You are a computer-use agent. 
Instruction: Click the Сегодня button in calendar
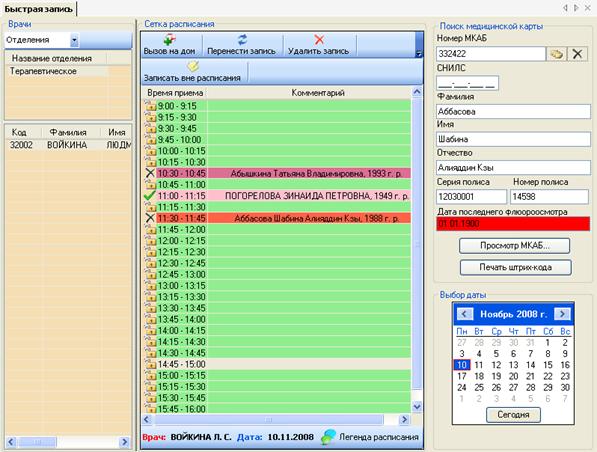[x=513, y=415]
